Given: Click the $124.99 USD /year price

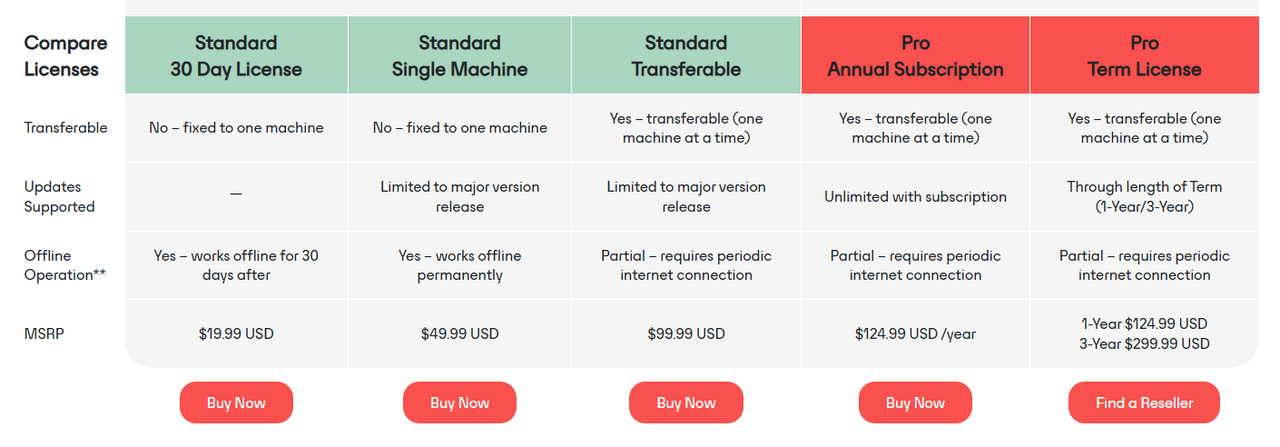Looking at the screenshot, I should 915,334.
